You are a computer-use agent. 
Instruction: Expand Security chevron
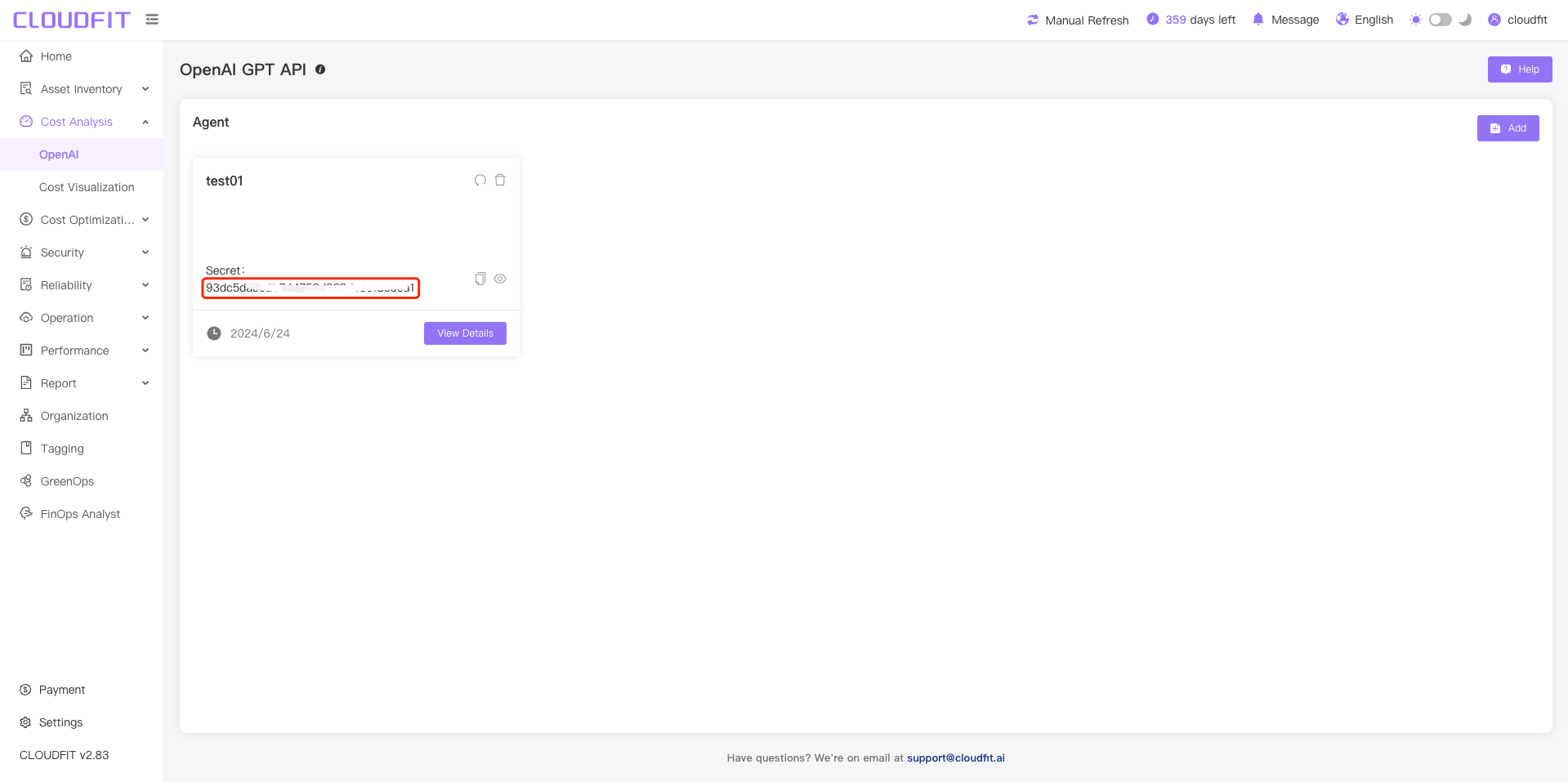tap(145, 252)
